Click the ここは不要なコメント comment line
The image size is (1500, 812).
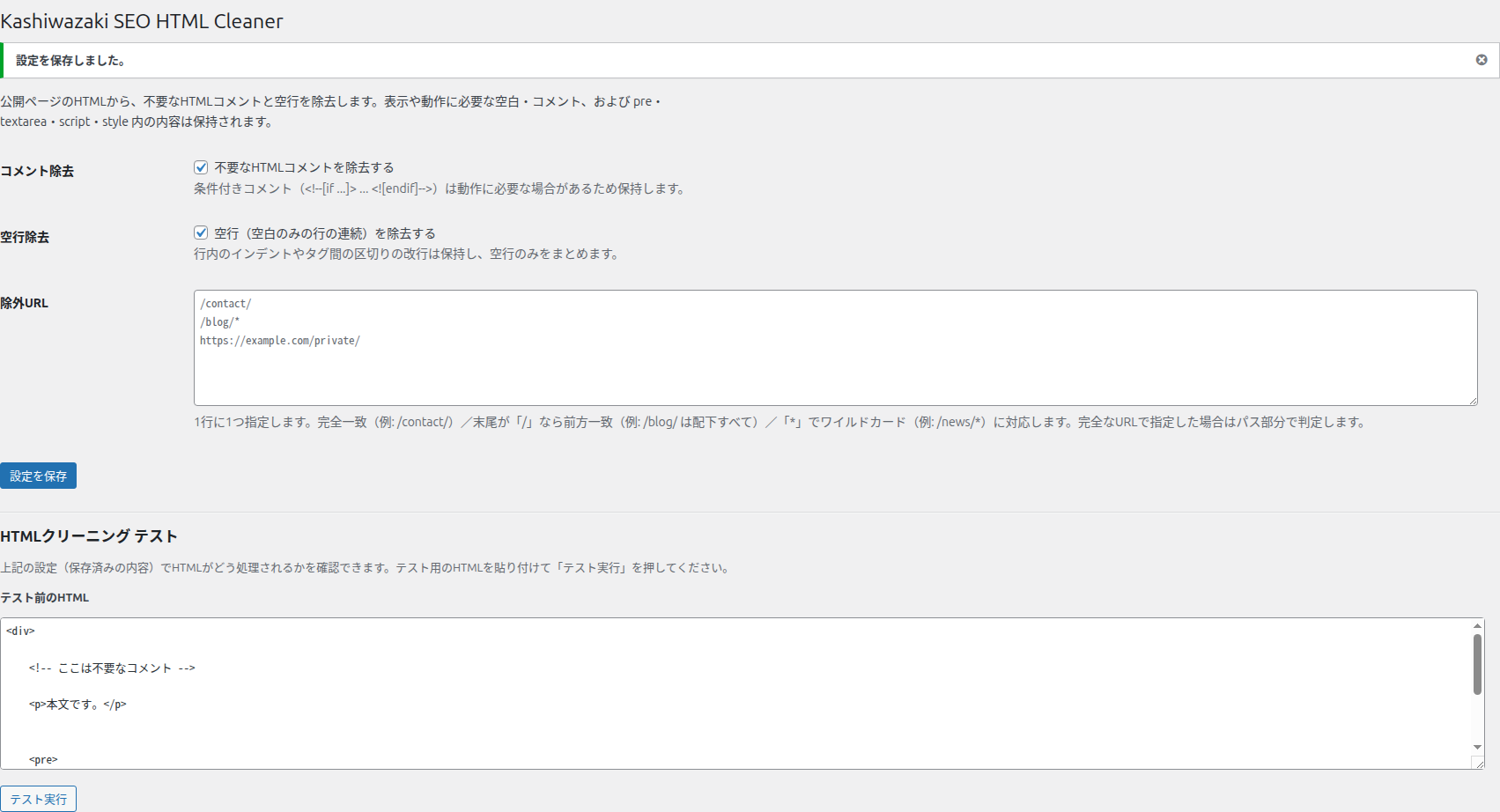(112, 668)
